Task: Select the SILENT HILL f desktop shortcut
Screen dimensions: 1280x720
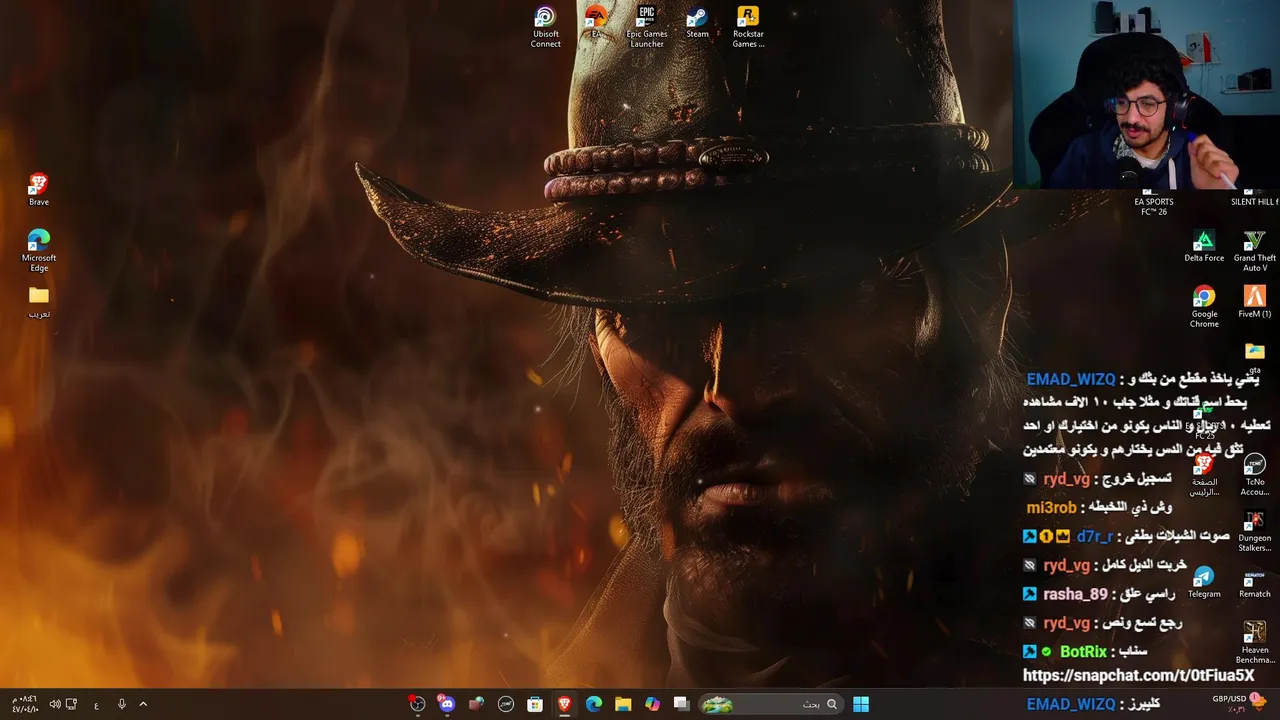Action: click(x=1254, y=198)
